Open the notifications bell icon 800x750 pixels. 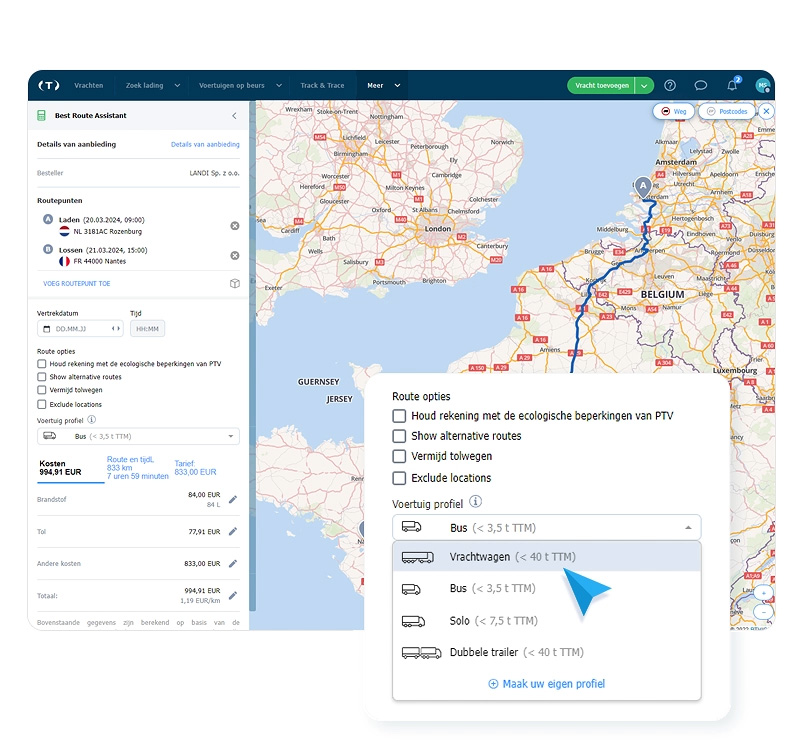(732, 85)
